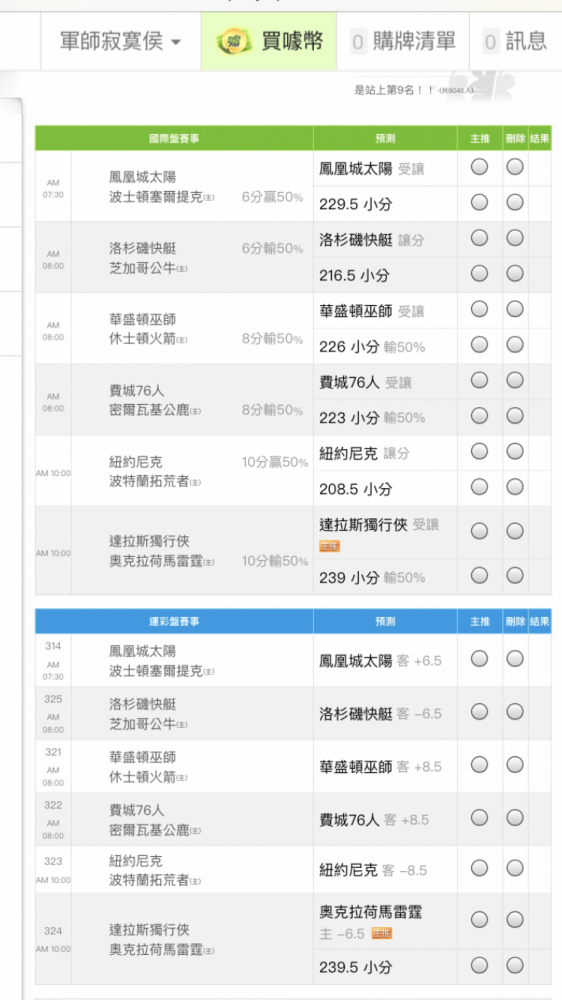Viewport: 562px width, 1000px height.
Task: Select 刪除 radio for 239.5 小分
Action: pos(515,965)
